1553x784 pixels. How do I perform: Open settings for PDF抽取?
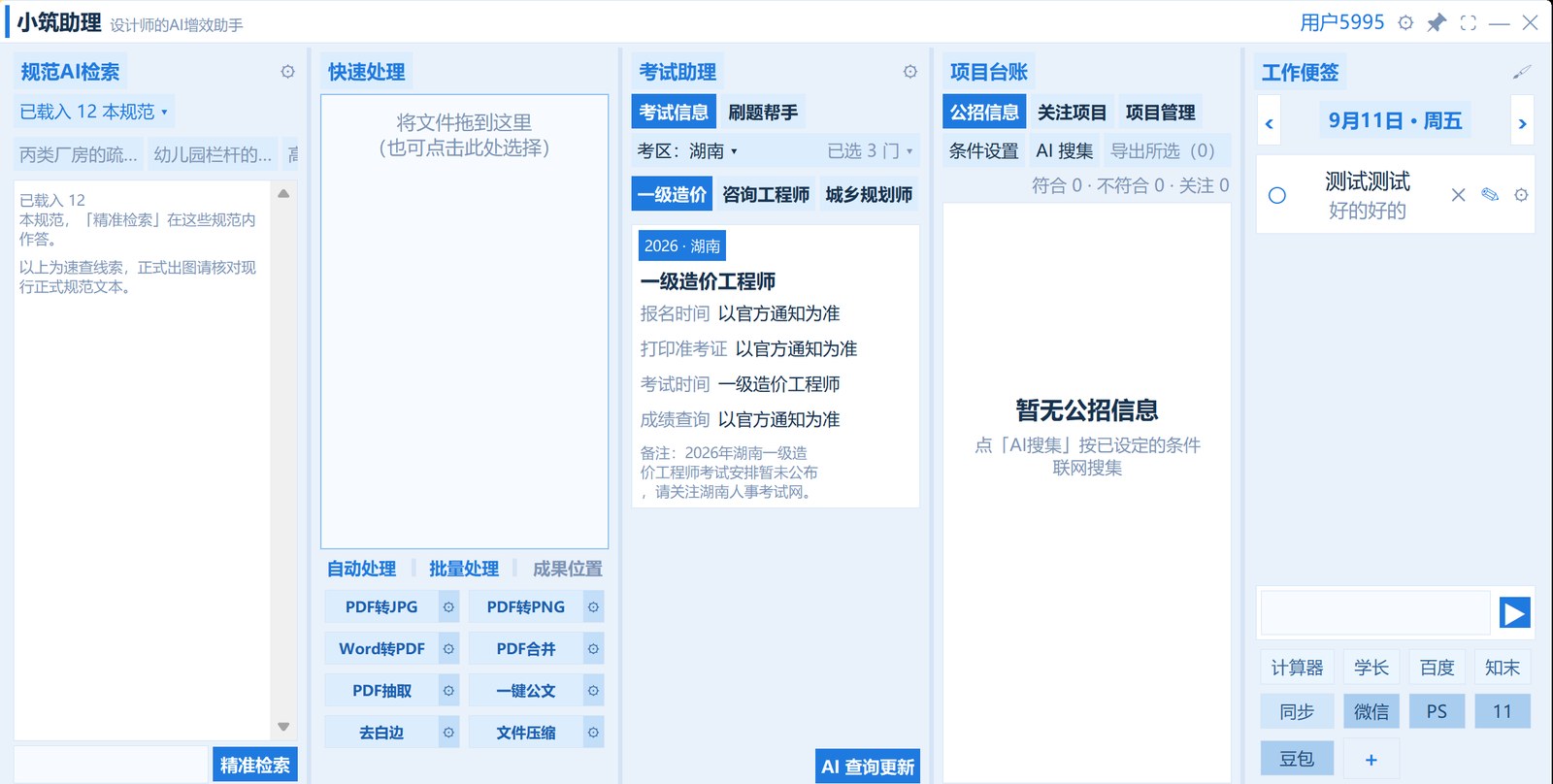pyautogui.click(x=448, y=690)
